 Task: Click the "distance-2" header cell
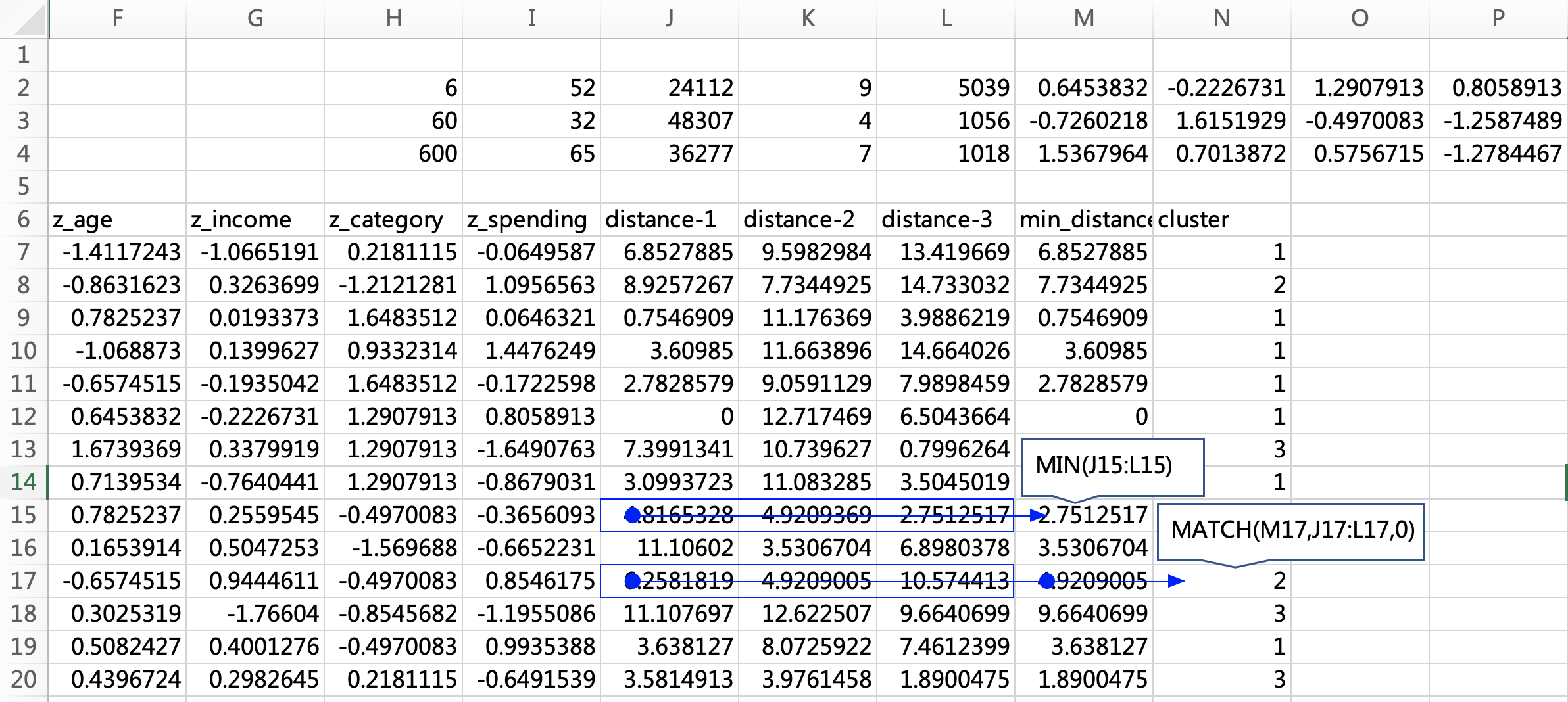tap(808, 220)
